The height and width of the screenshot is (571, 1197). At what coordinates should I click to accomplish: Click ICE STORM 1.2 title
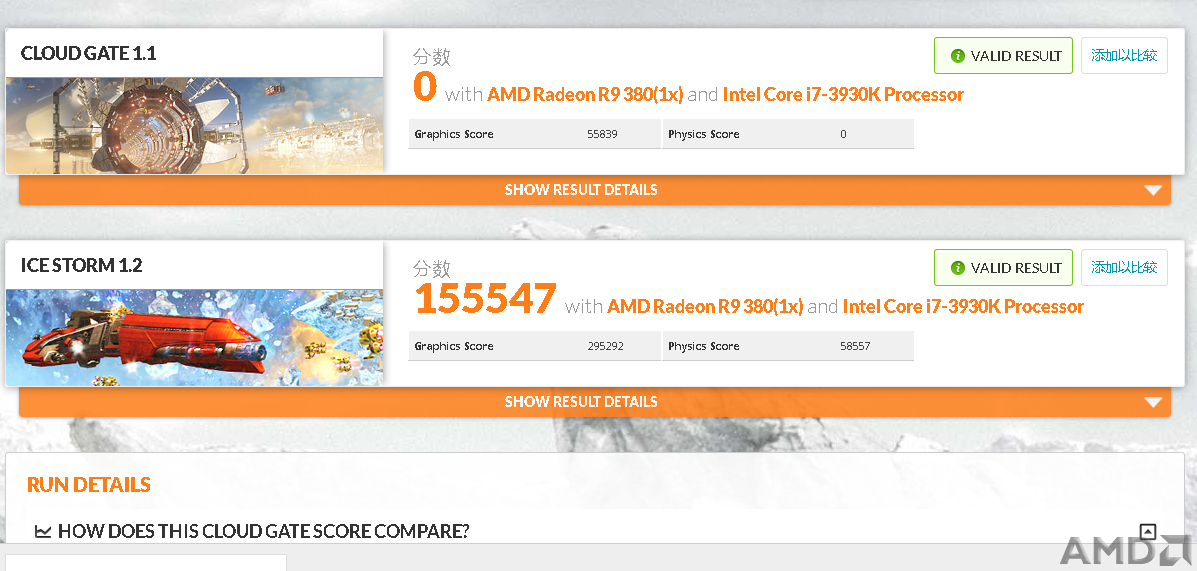point(82,266)
